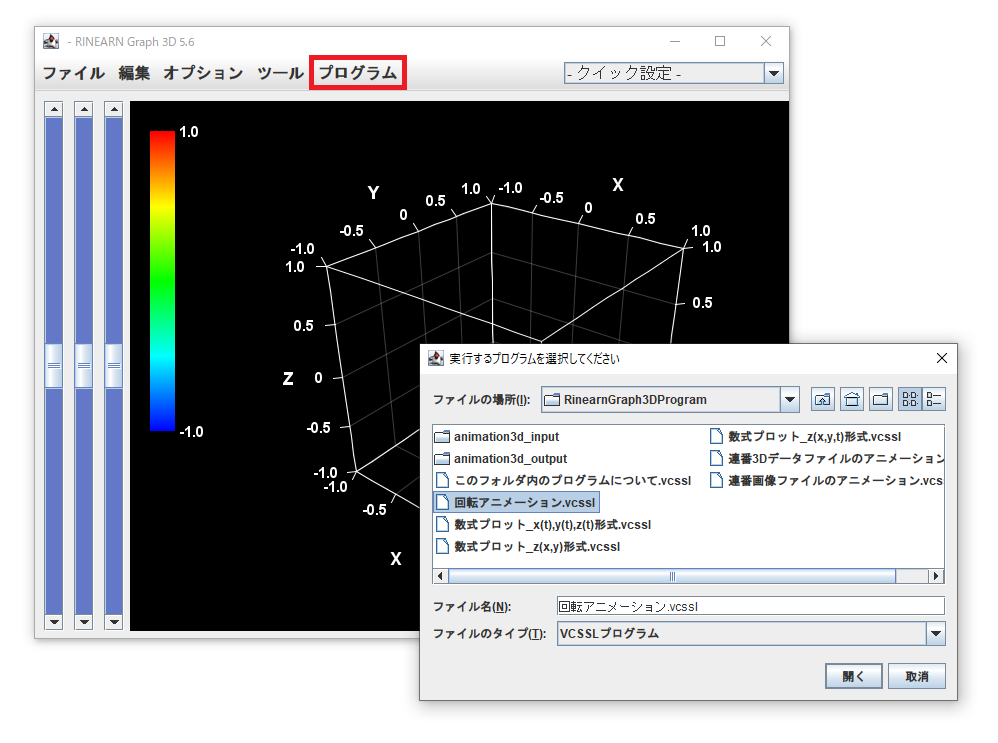
Task: Switch to details view icon
Action: tap(934, 400)
